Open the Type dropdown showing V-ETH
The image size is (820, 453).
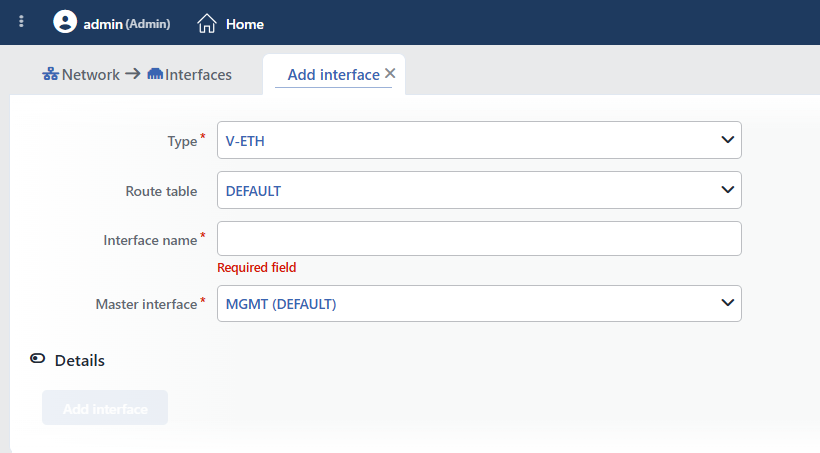pyautogui.click(x=479, y=140)
